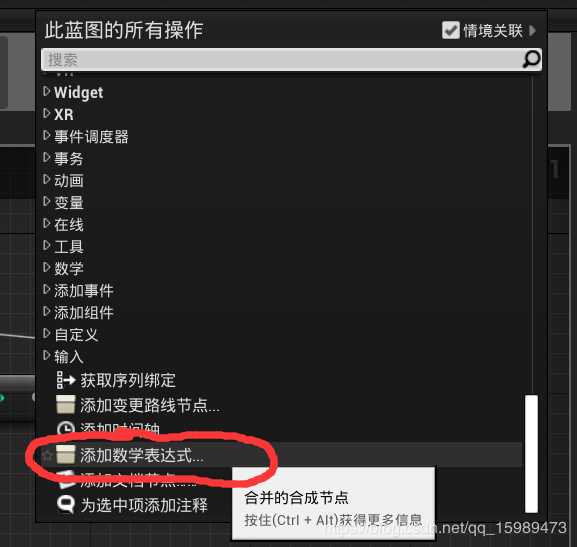Image resolution: width=577 pixels, height=547 pixels.
Task: Toggle the 情境关联 checkbox
Action: pyautogui.click(x=450, y=30)
